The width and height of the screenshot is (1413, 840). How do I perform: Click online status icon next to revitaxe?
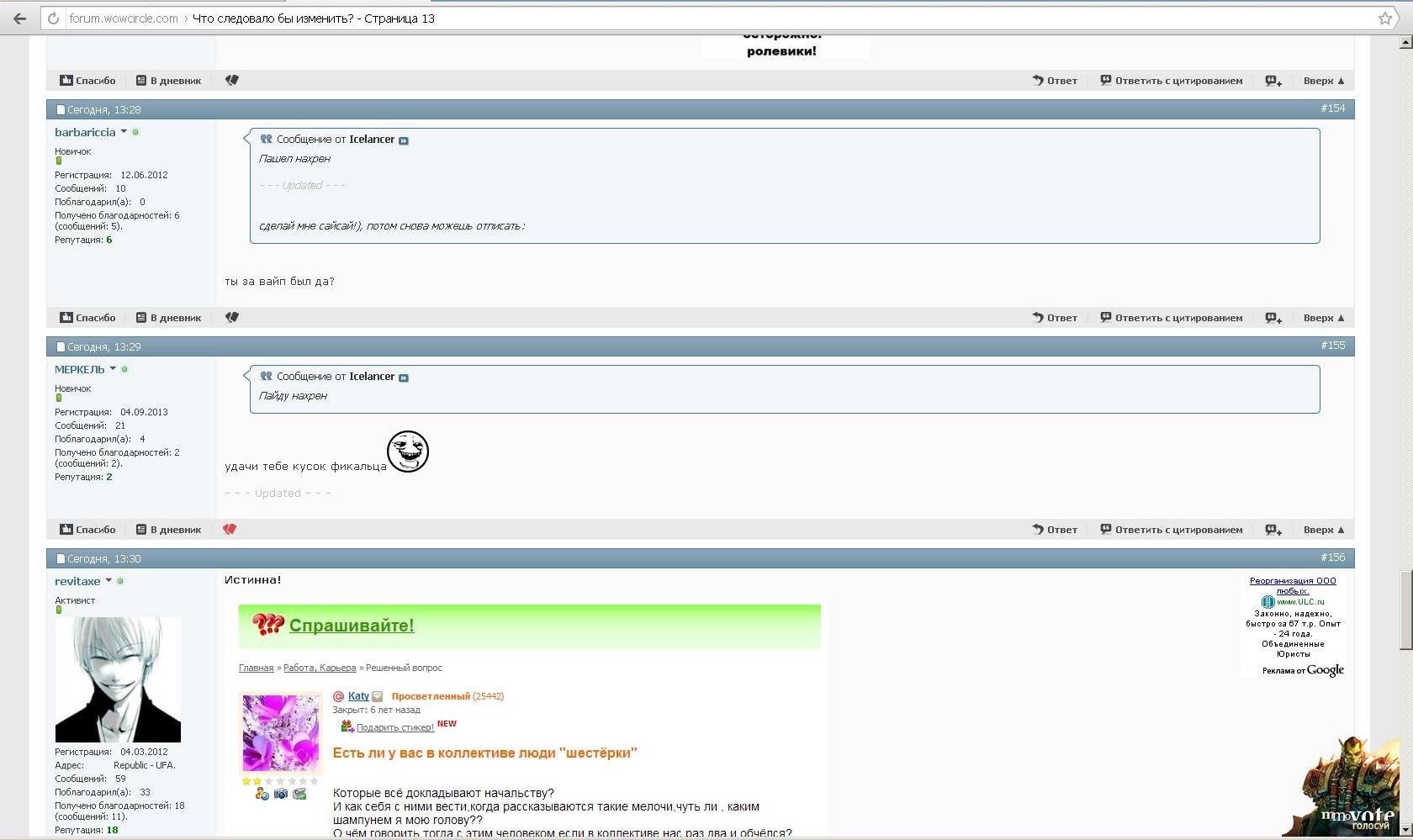point(120,581)
